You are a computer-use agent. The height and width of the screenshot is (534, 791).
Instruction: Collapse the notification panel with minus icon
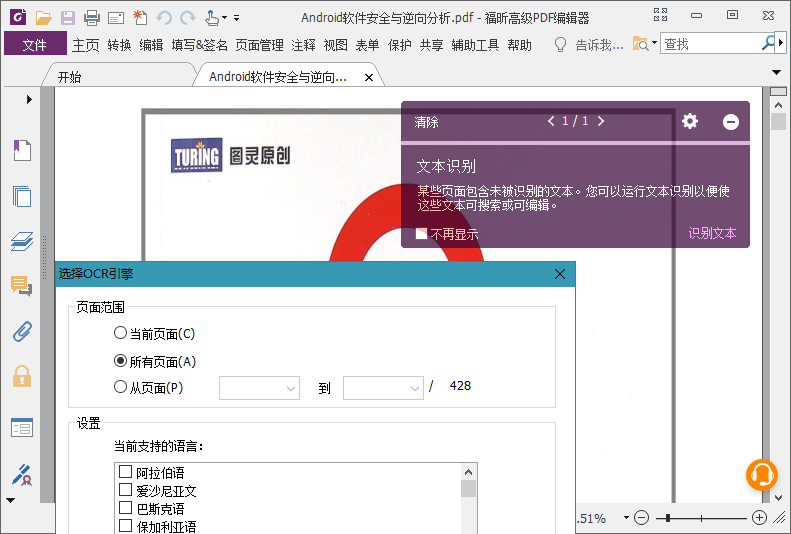tap(730, 122)
